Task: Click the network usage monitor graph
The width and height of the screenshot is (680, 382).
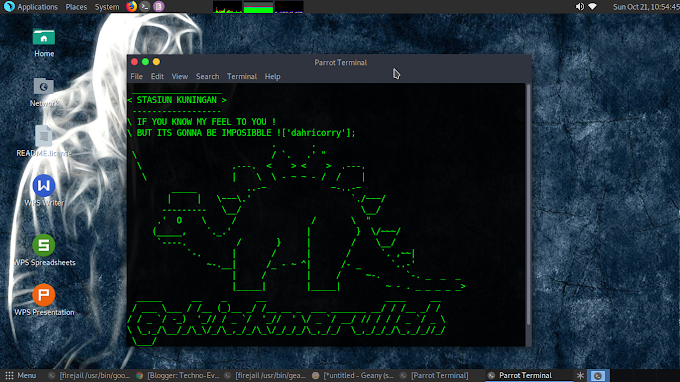Action: click(x=289, y=7)
